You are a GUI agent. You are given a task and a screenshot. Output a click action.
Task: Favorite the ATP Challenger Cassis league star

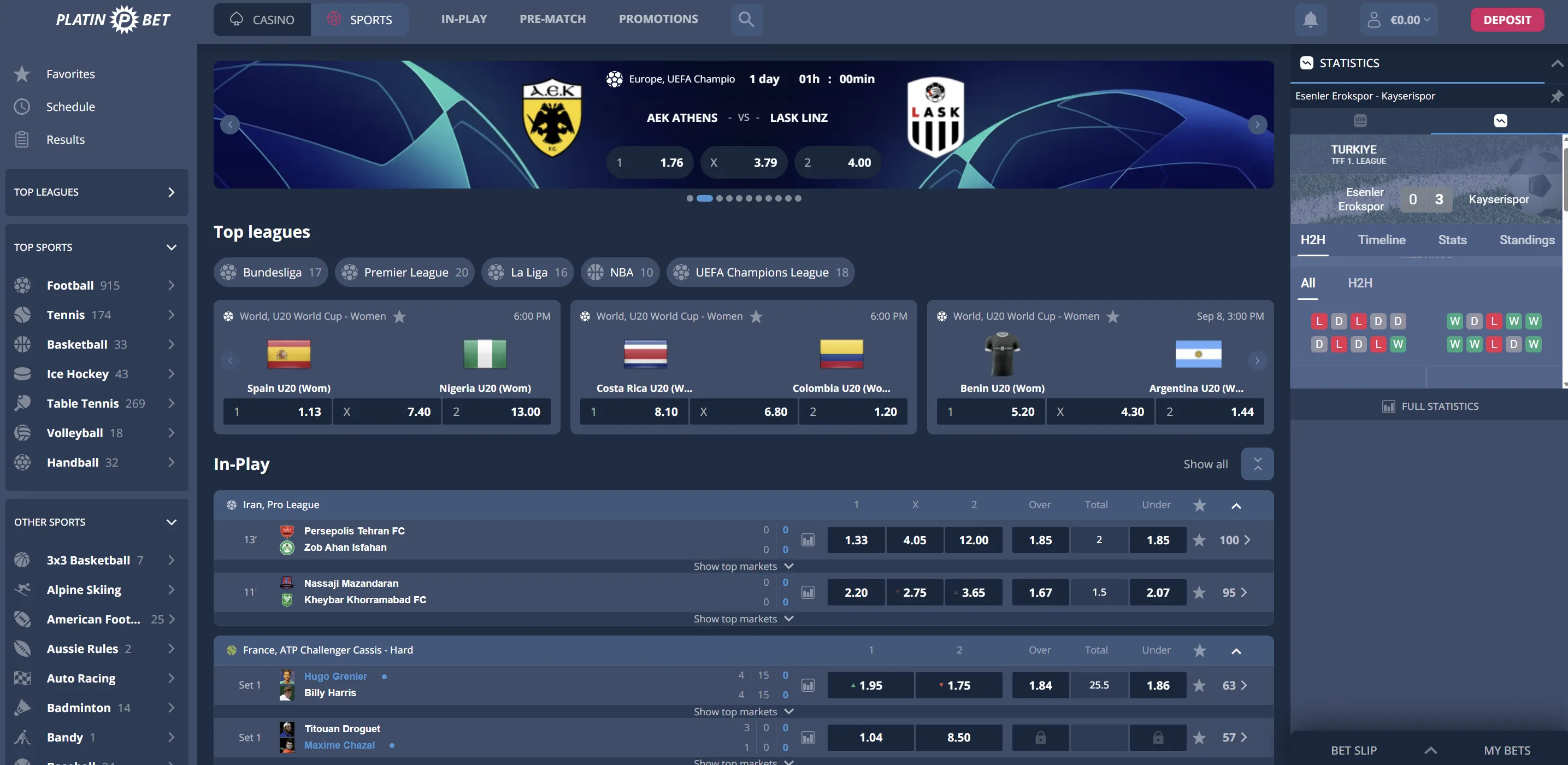(1200, 651)
